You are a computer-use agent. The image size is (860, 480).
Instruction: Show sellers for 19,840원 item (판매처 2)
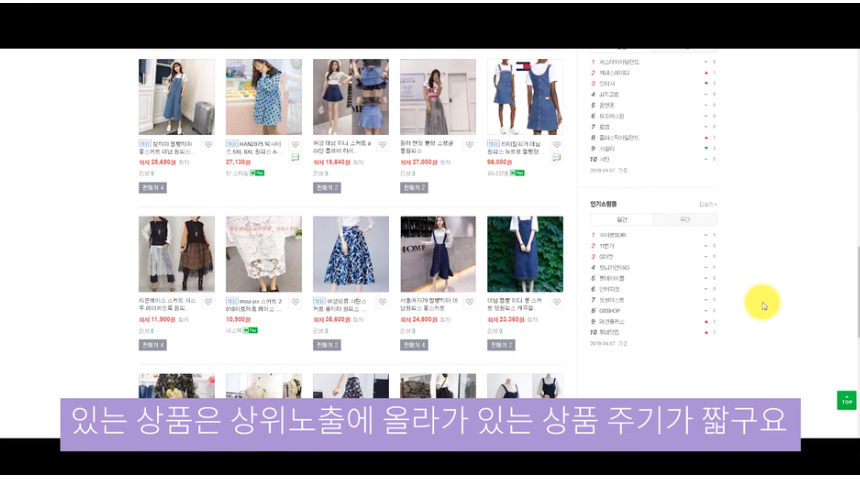point(327,188)
